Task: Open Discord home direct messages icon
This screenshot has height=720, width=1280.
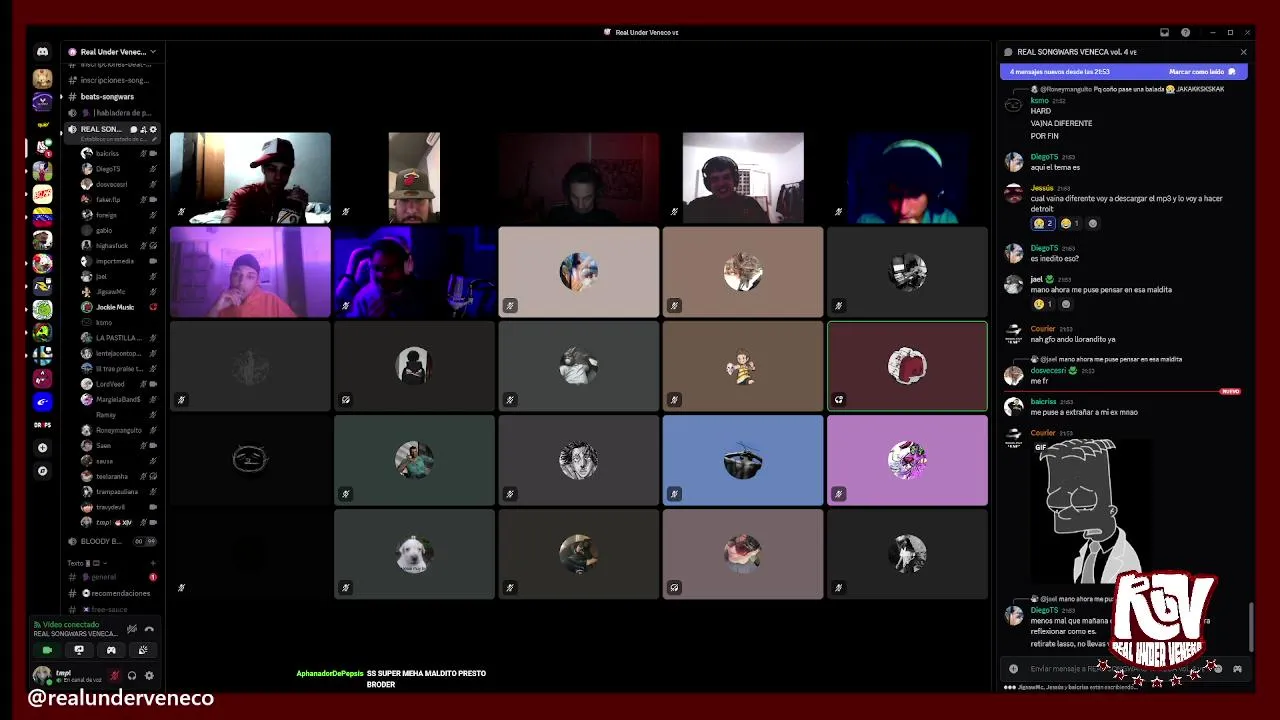Action: [42, 52]
